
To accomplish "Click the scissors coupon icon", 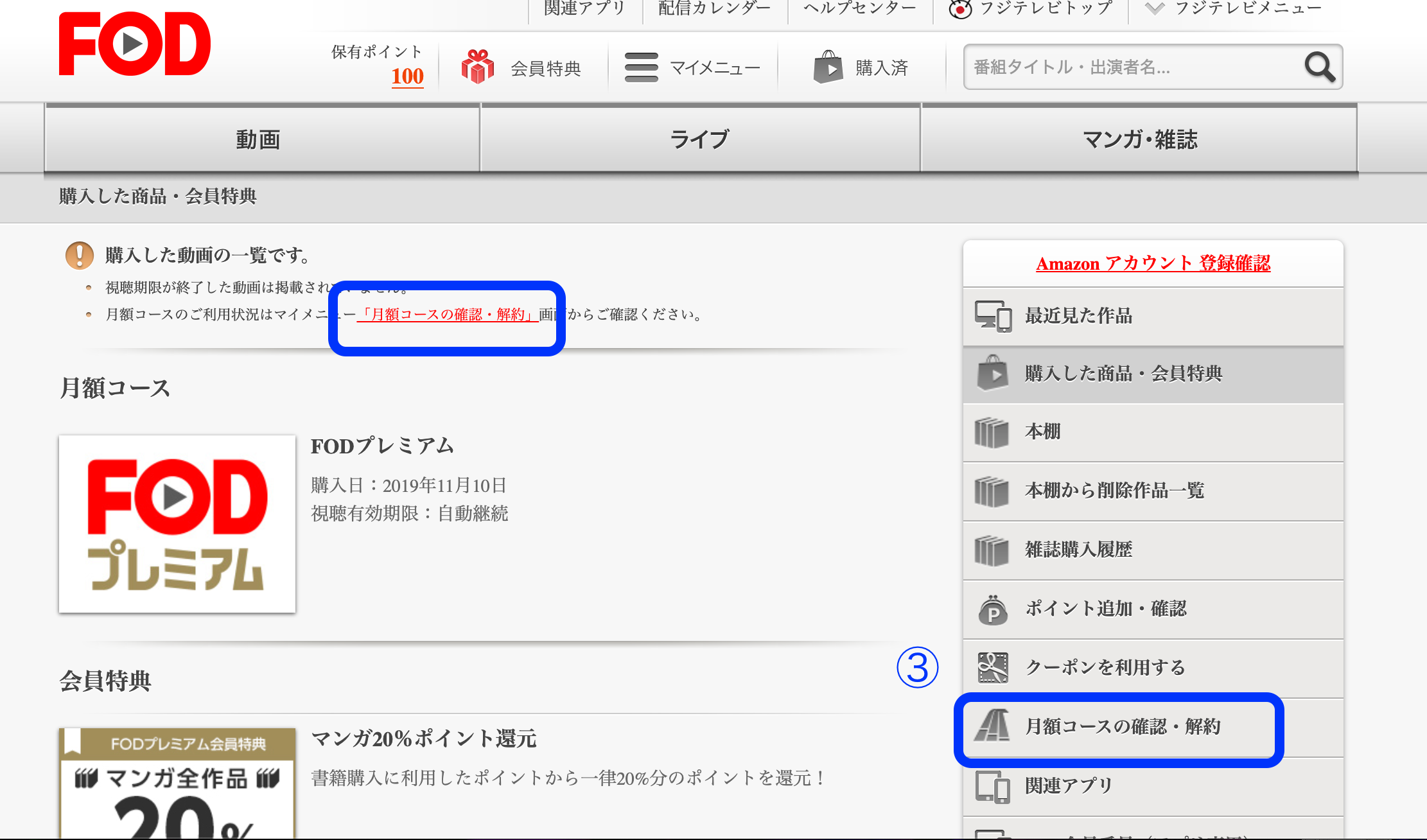I will [993, 668].
